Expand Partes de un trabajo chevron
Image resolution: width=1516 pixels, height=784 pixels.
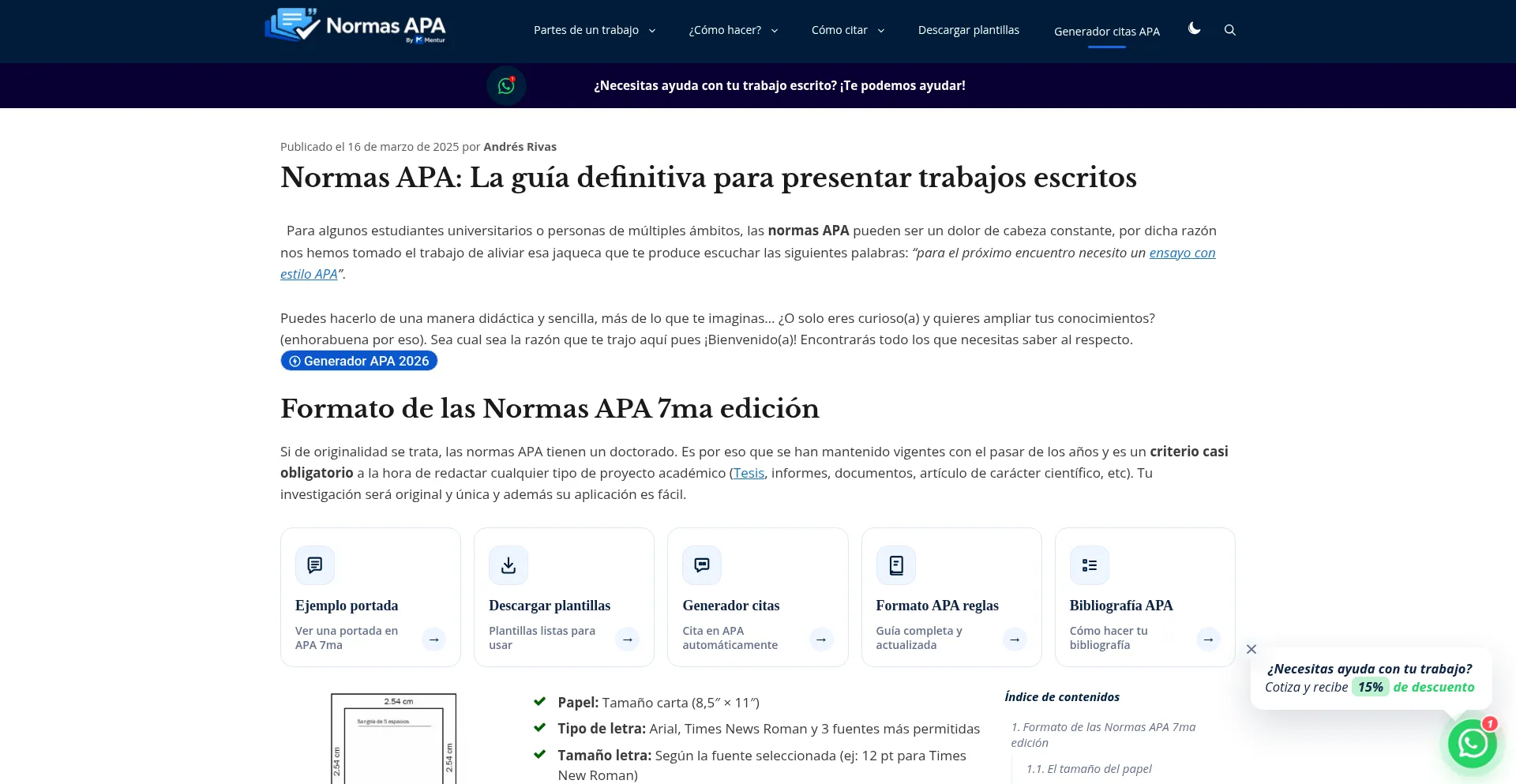[652, 31]
